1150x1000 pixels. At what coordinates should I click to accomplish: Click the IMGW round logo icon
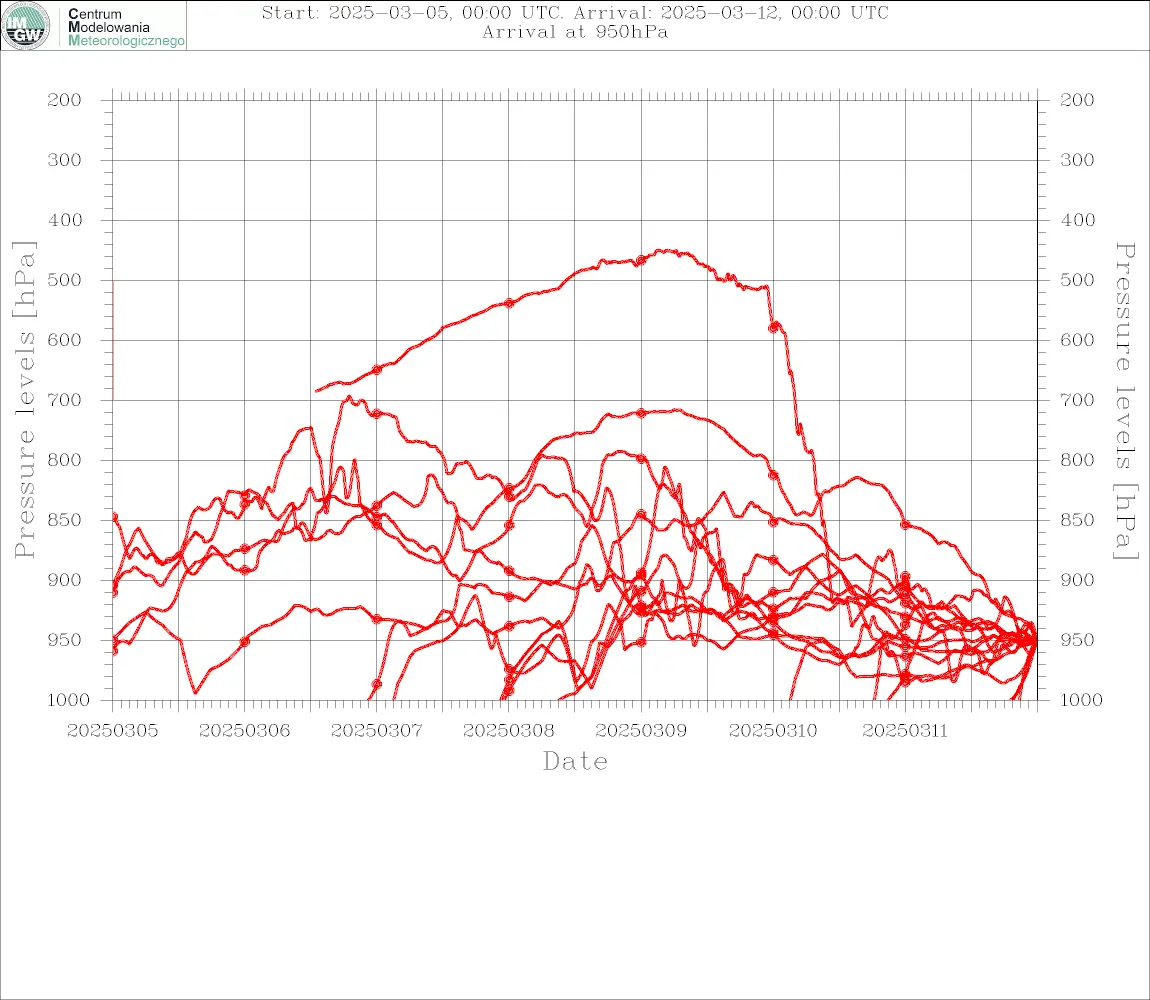pyautogui.click(x=26, y=26)
